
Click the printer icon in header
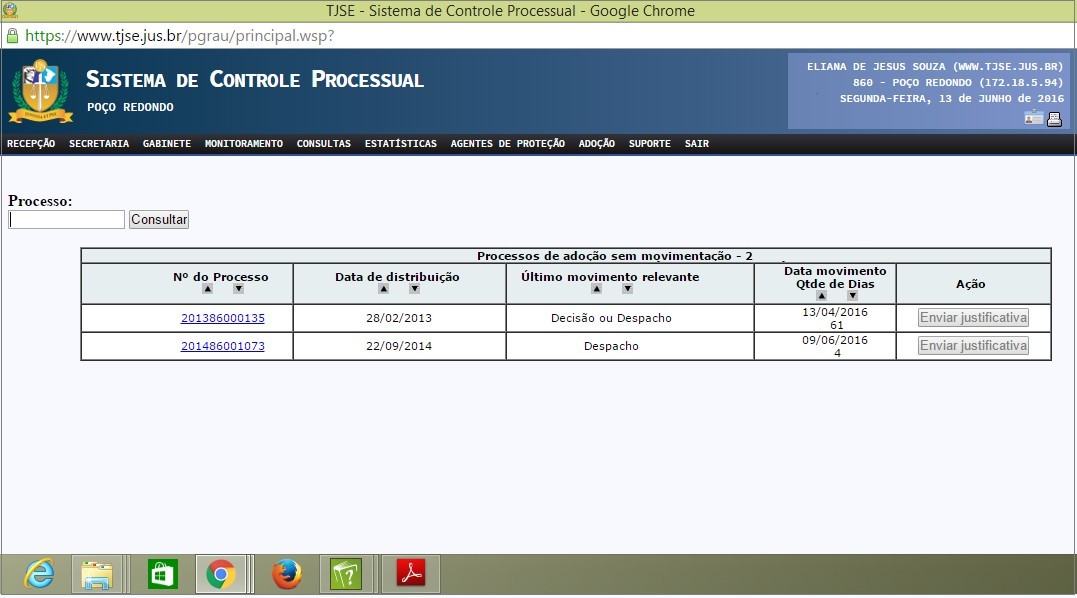coord(1054,119)
